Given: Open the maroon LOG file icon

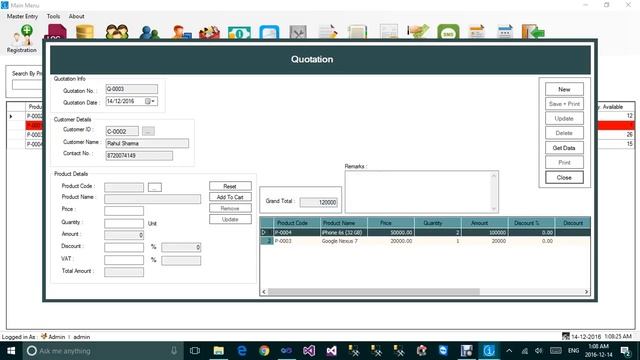Looking at the screenshot, I should (x=56, y=32).
